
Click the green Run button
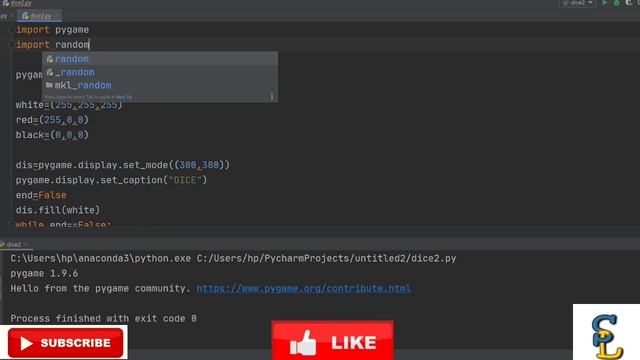pos(604,3)
